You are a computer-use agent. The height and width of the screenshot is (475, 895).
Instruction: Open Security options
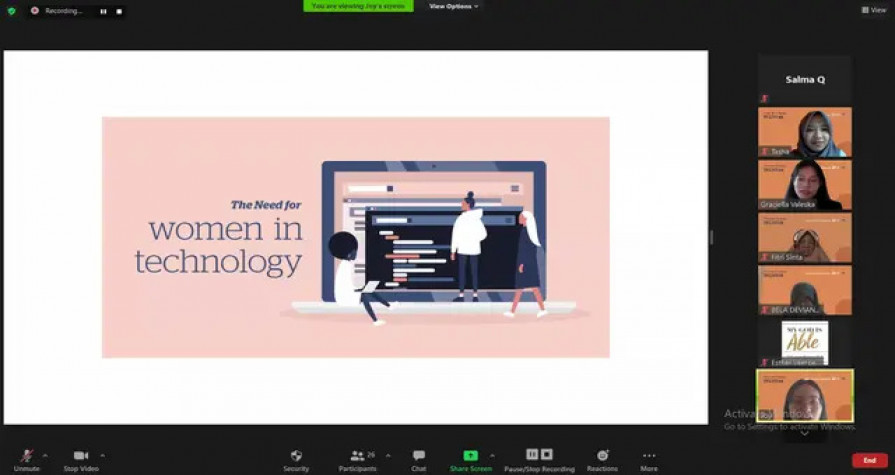click(296, 457)
